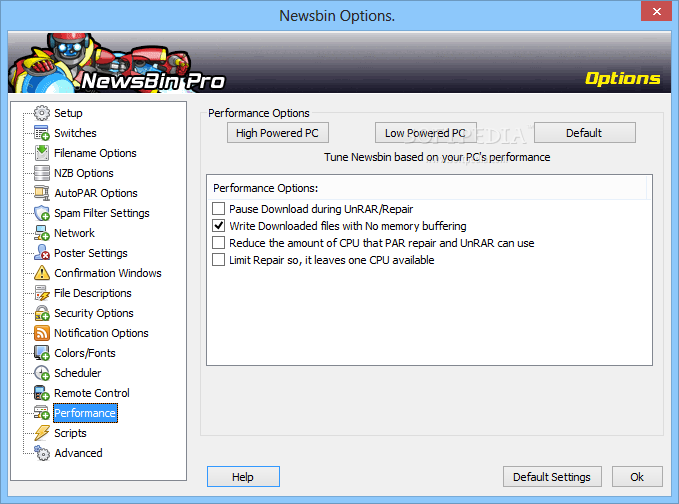Go to Filename Options
Image resolution: width=679 pixels, height=504 pixels.
(x=95, y=153)
